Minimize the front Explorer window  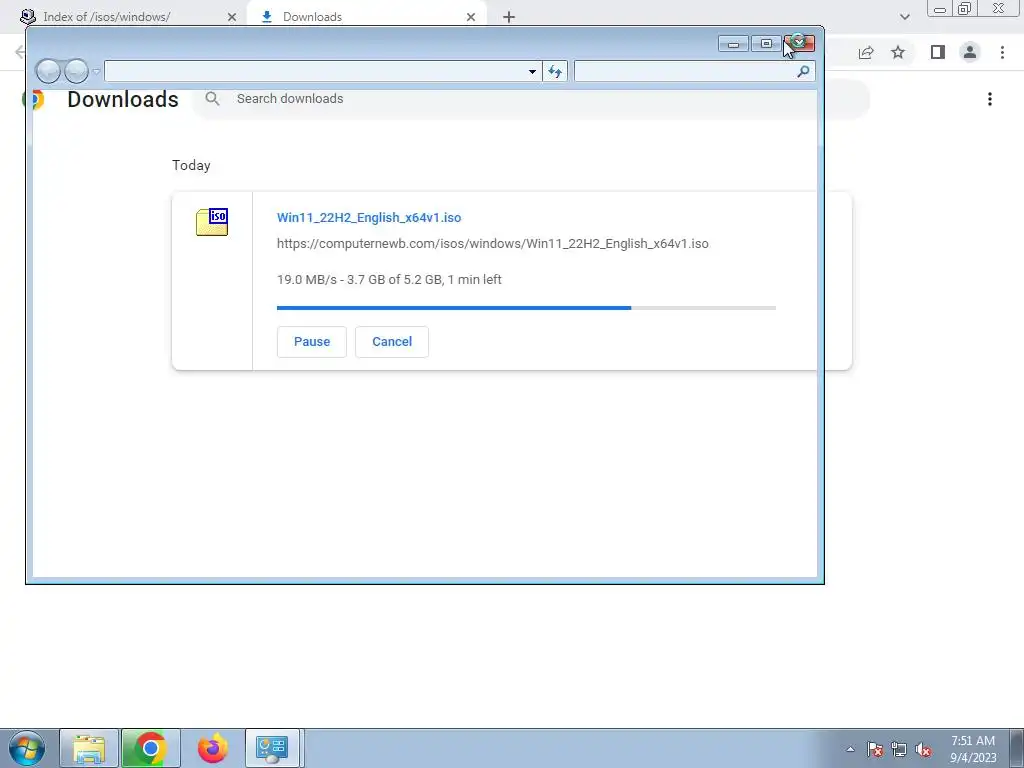point(733,44)
